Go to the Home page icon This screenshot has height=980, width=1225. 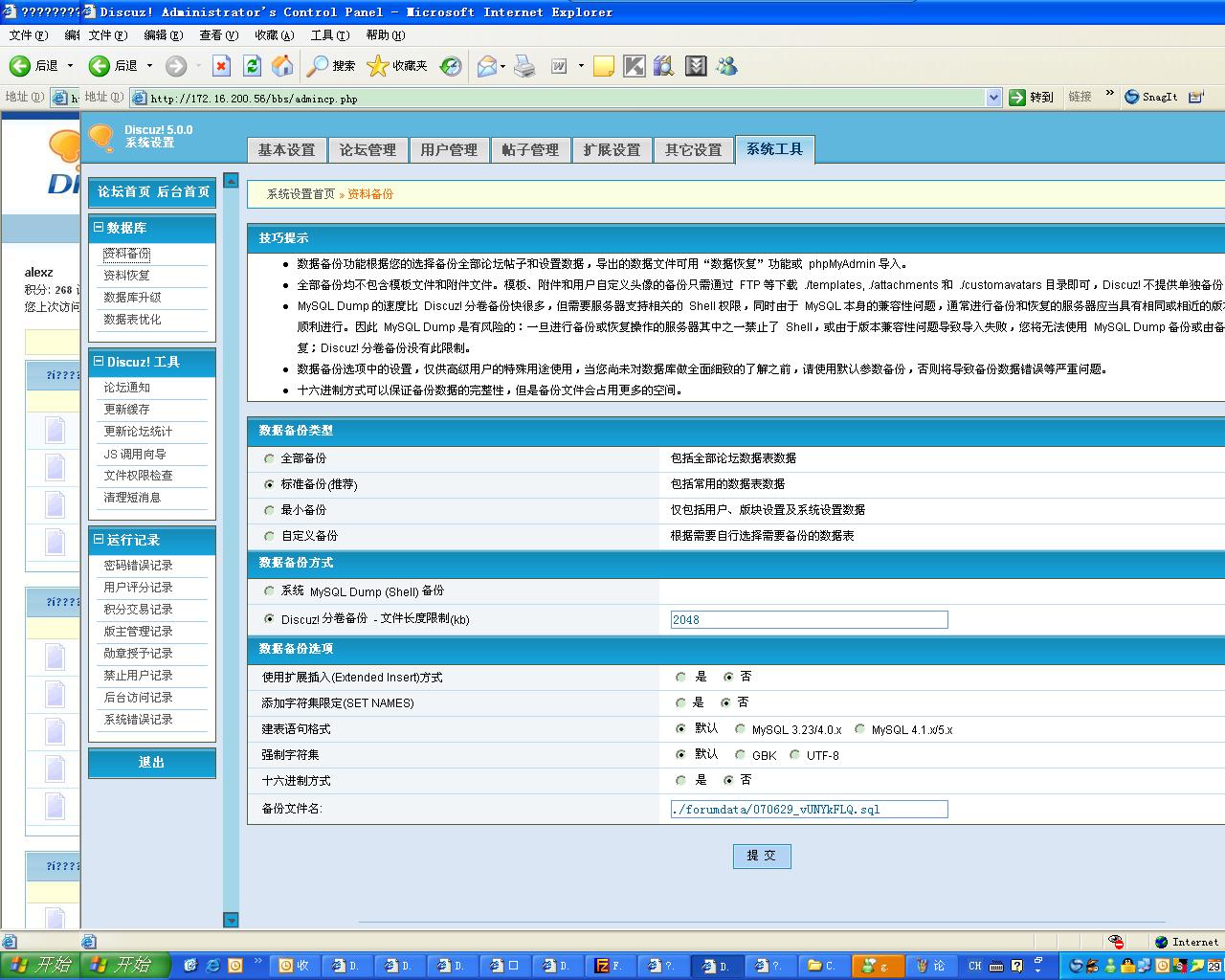(x=282, y=66)
